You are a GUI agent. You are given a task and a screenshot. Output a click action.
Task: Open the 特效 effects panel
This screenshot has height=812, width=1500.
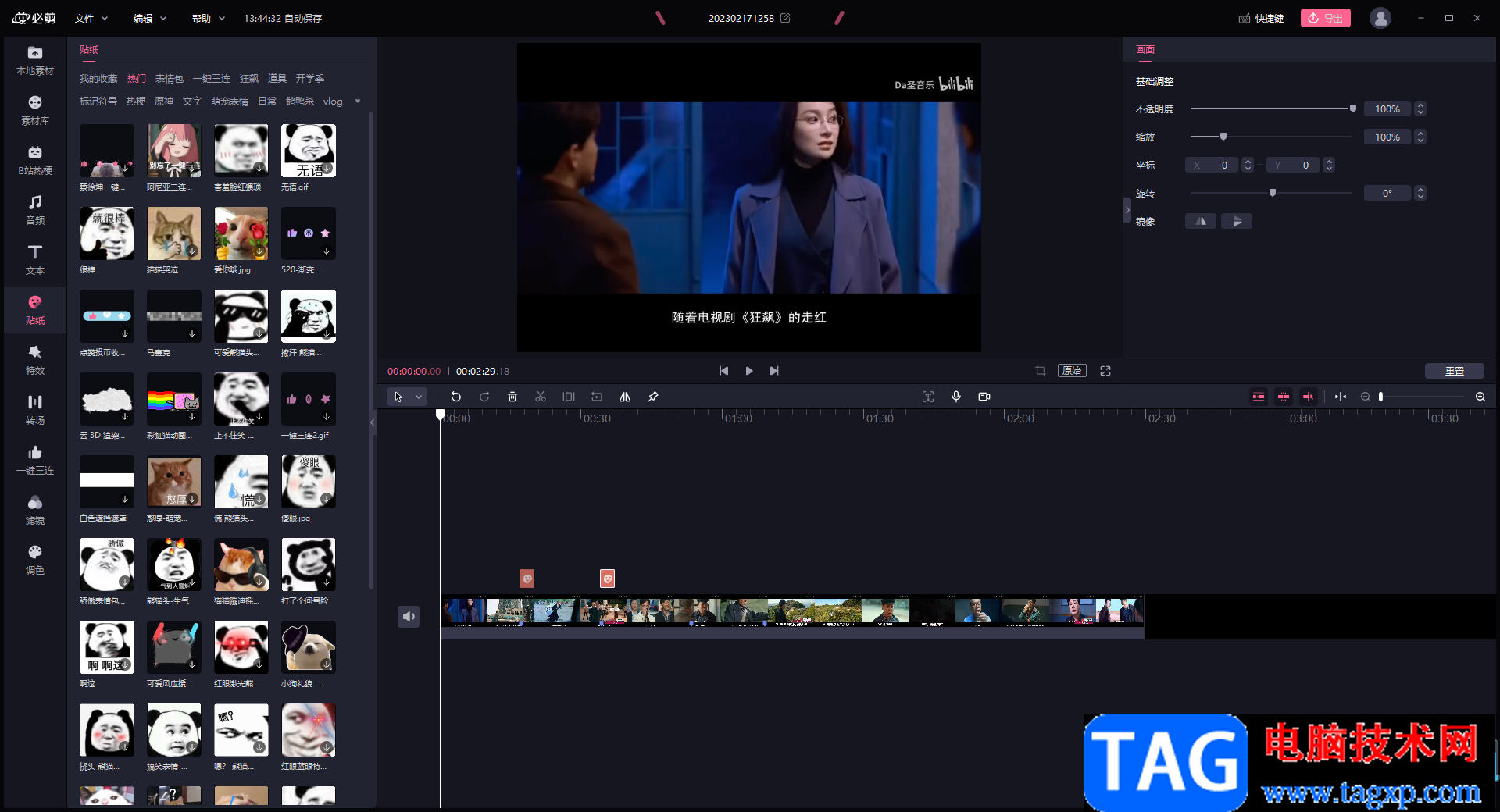(35, 361)
